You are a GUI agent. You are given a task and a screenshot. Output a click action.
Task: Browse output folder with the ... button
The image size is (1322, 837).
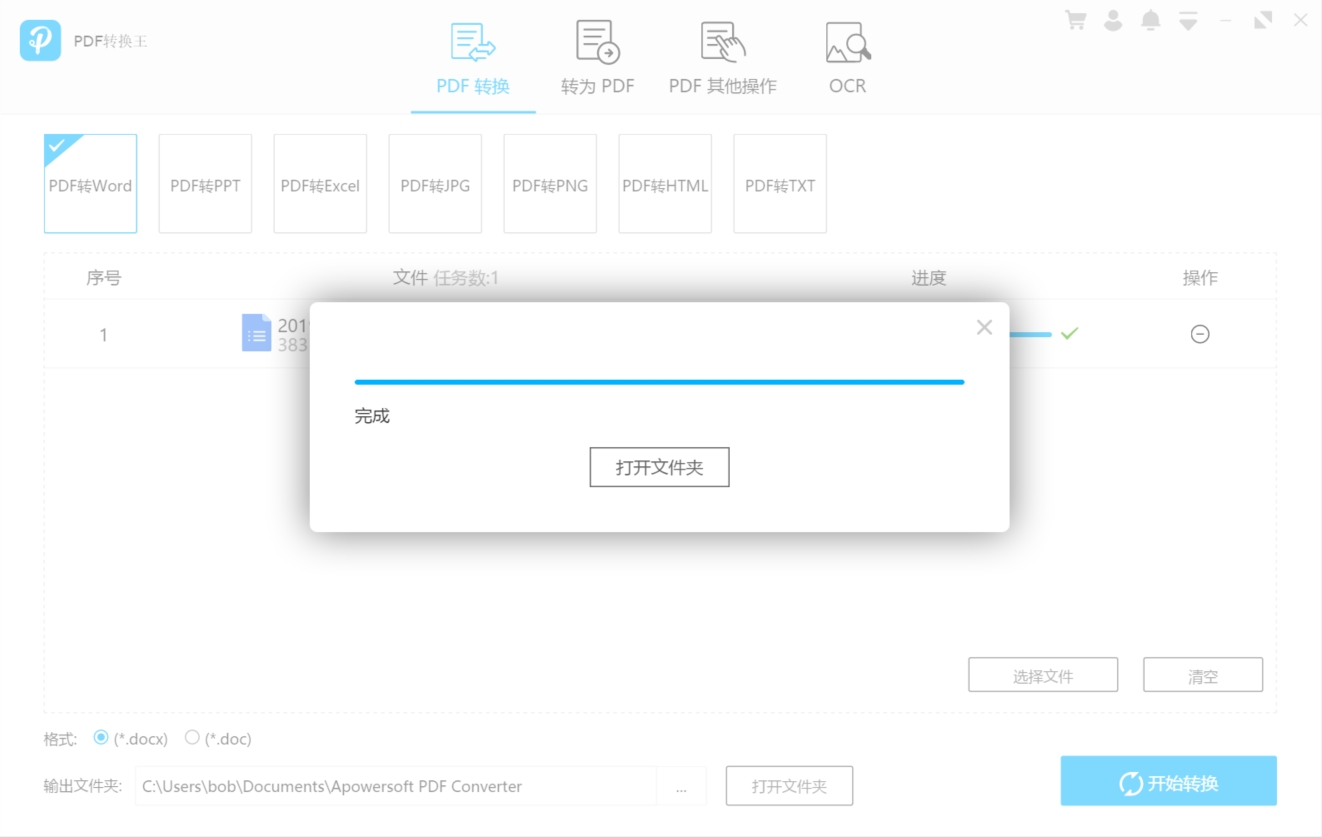pyautogui.click(x=681, y=786)
